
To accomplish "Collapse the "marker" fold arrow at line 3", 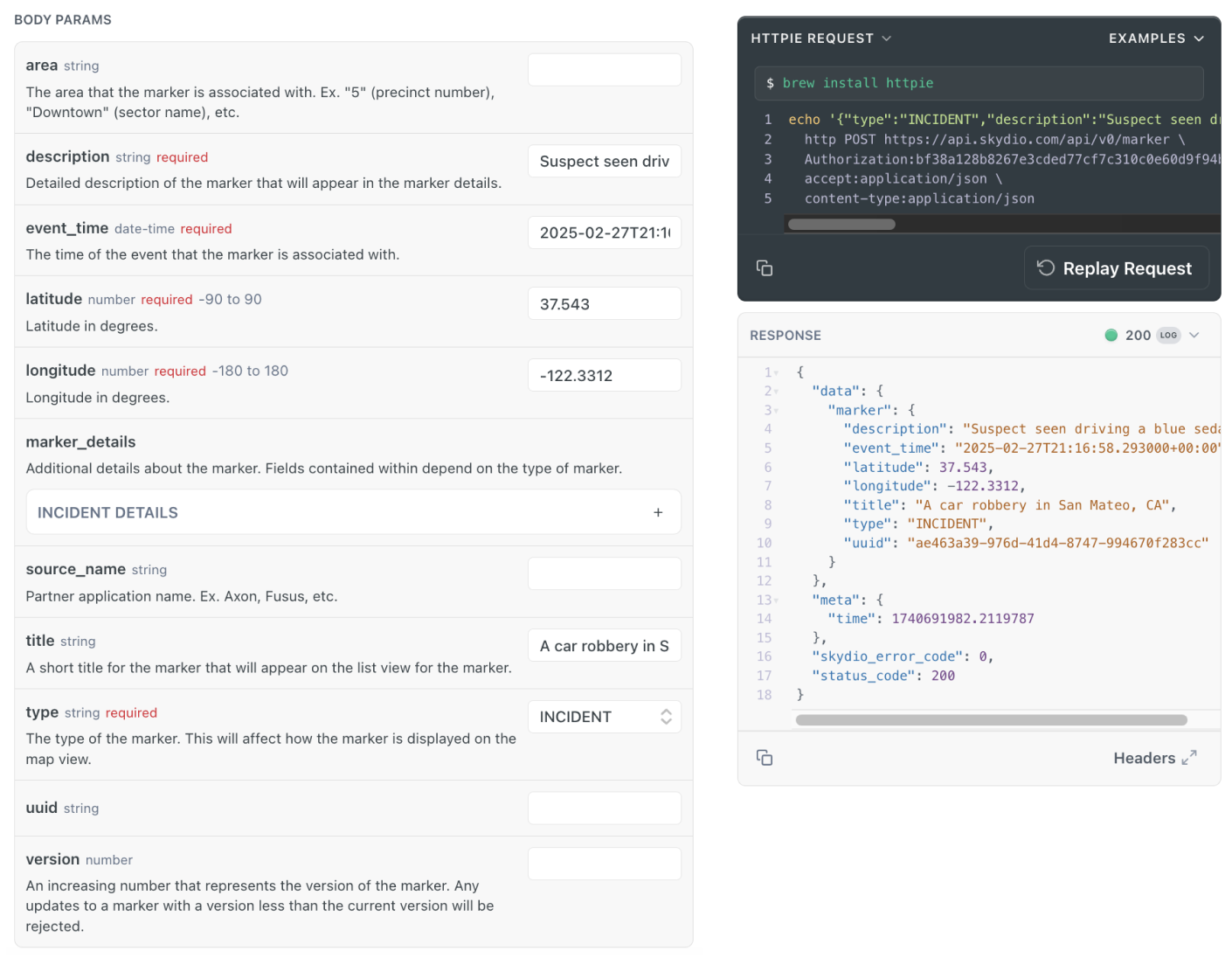I will [x=776, y=411].
